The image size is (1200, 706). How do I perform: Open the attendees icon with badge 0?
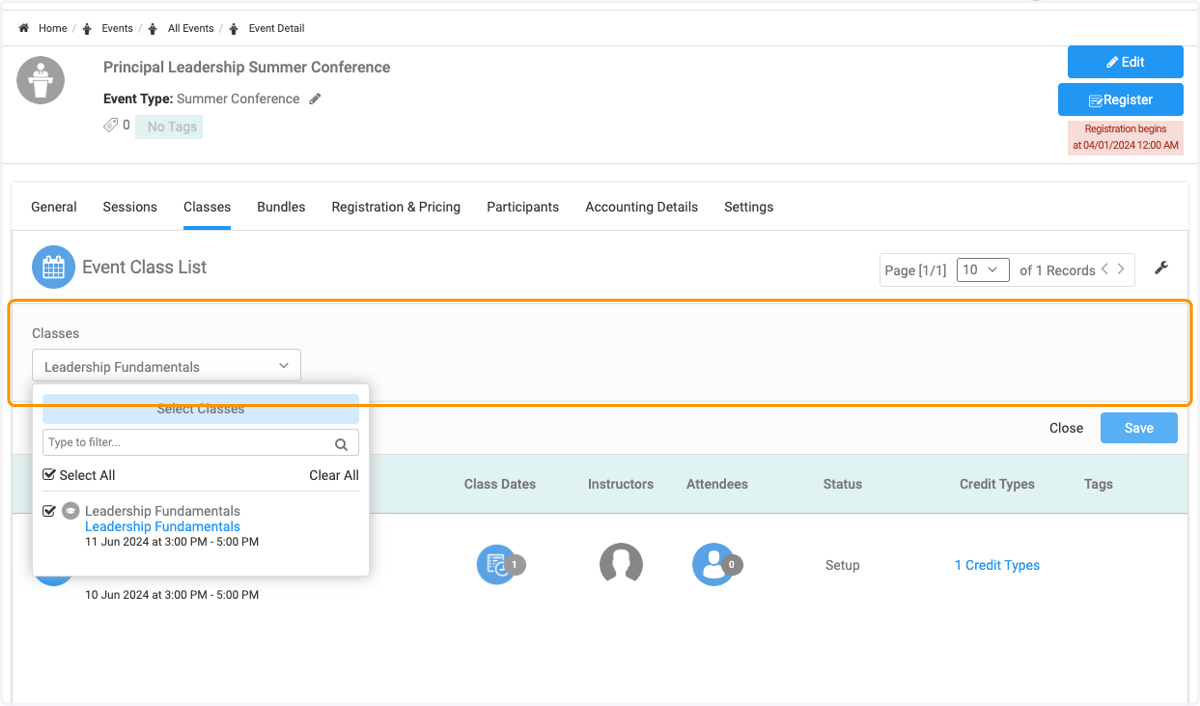(x=715, y=565)
